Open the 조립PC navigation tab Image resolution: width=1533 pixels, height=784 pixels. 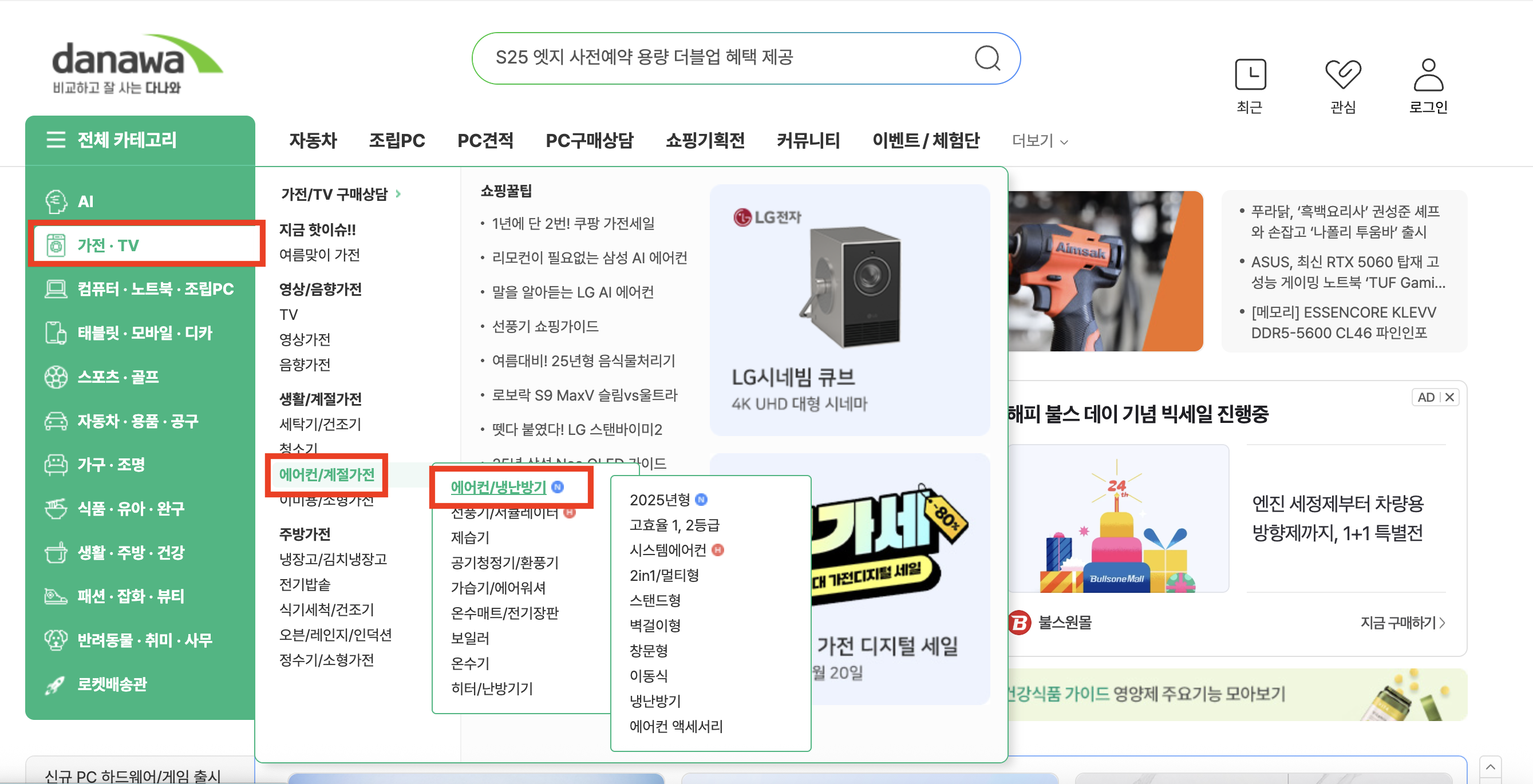[x=396, y=140]
